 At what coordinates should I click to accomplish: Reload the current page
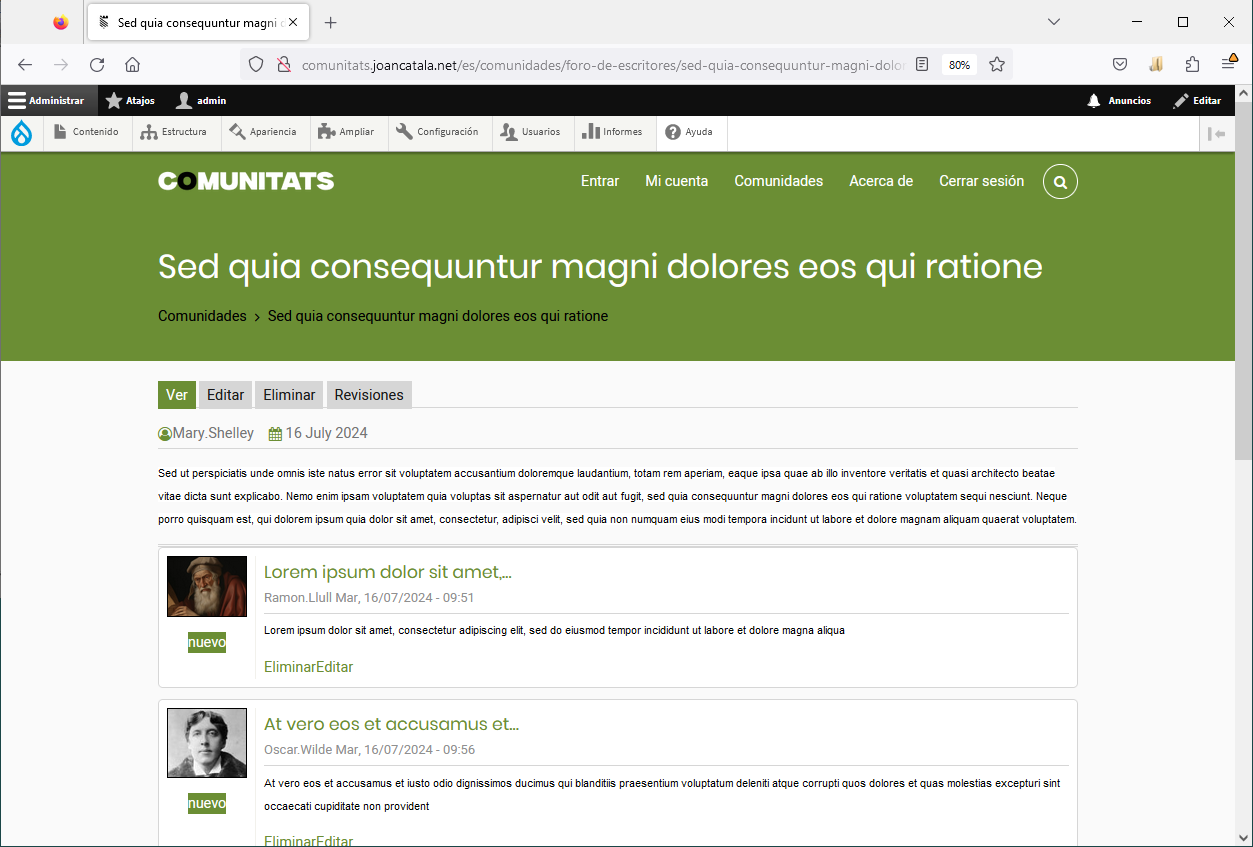click(97, 64)
